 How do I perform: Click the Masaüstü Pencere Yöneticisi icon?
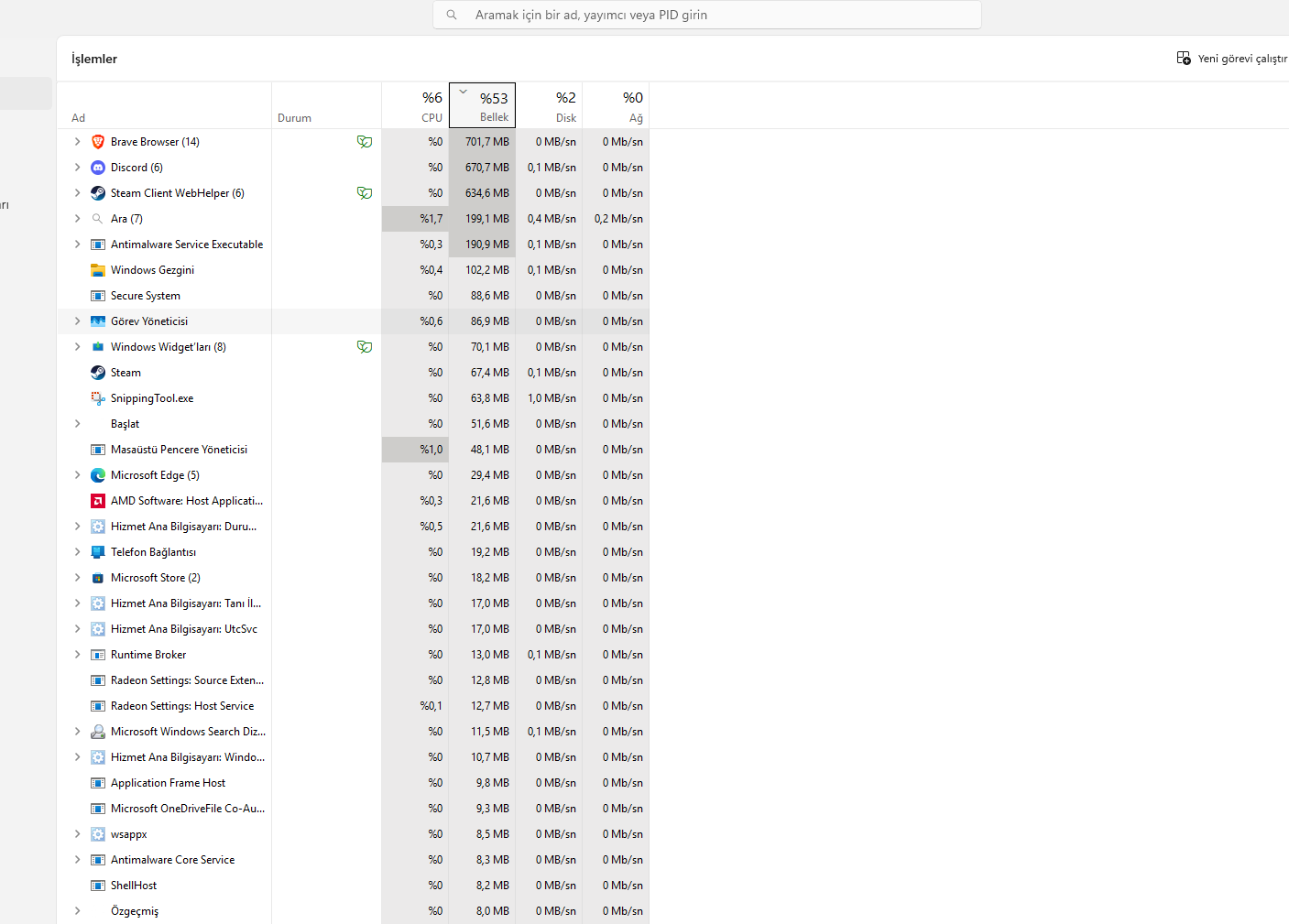pos(98,450)
